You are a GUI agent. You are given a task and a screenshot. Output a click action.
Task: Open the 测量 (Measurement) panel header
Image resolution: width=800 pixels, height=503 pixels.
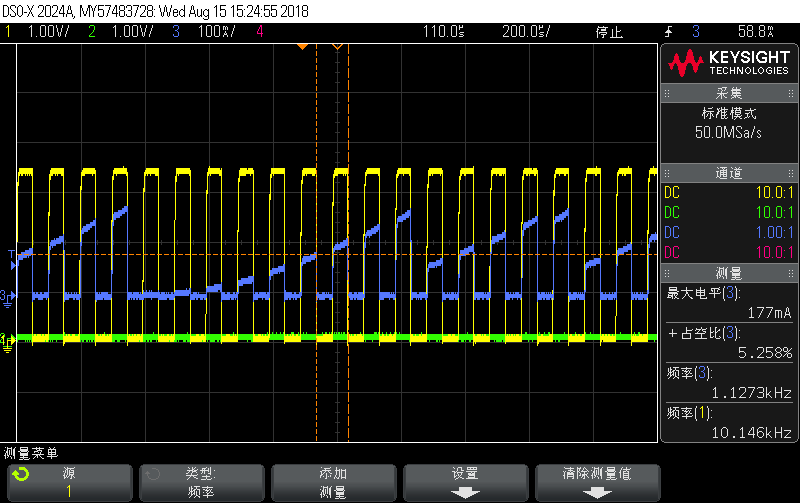coord(729,273)
